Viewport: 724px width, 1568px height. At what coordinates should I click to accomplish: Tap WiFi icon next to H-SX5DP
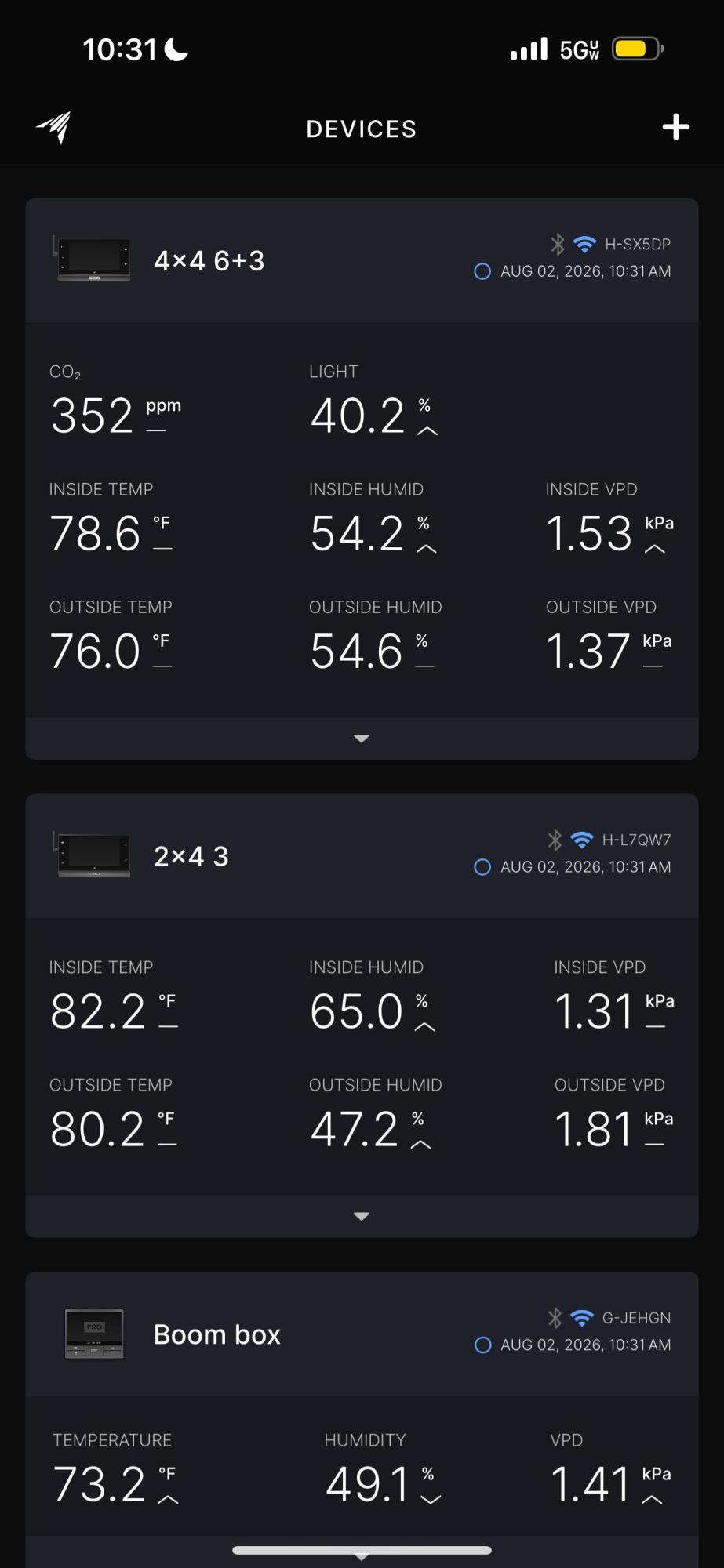pos(584,244)
